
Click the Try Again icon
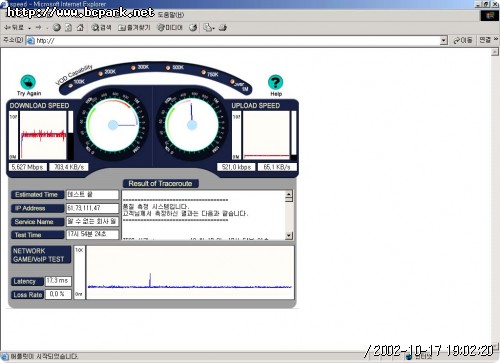[28, 82]
